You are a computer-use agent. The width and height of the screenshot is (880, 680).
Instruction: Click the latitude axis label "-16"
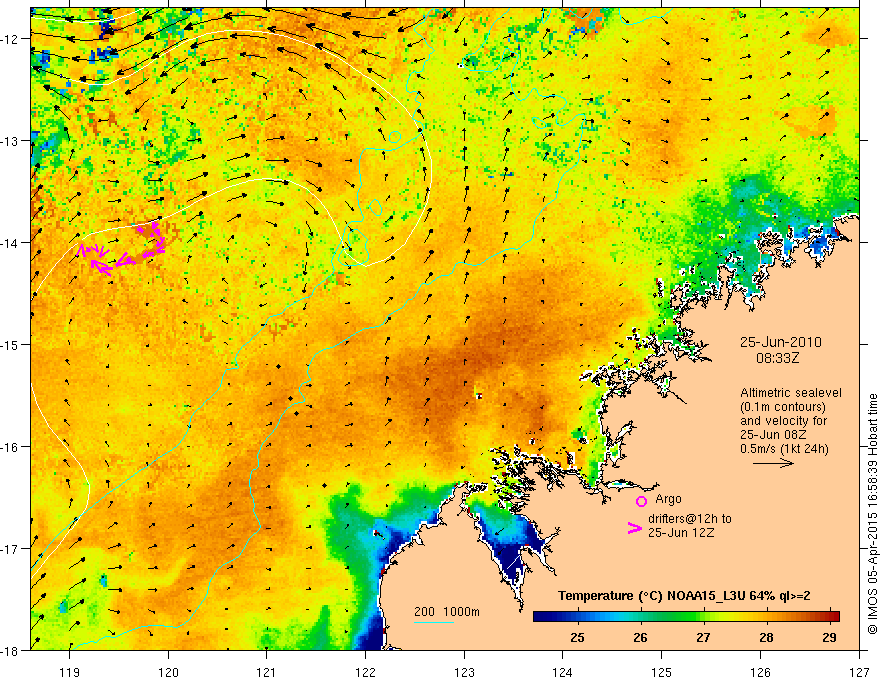tap(11, 447)
